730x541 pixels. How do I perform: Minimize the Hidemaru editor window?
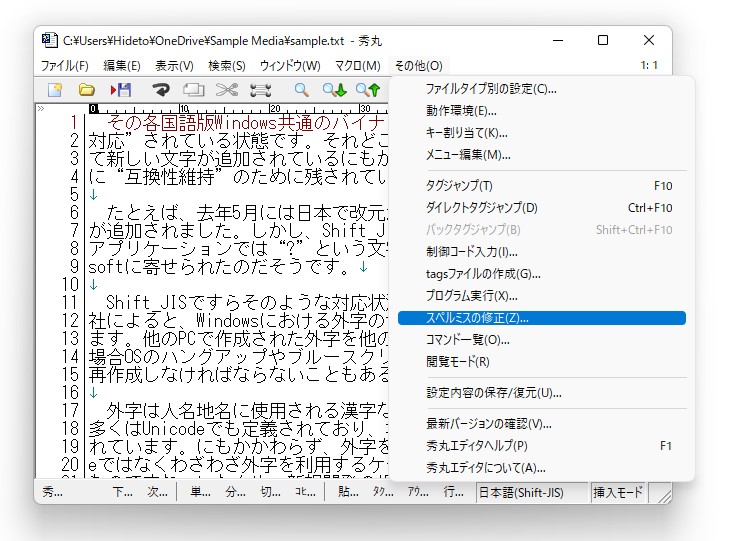click(x=558, y=41)
